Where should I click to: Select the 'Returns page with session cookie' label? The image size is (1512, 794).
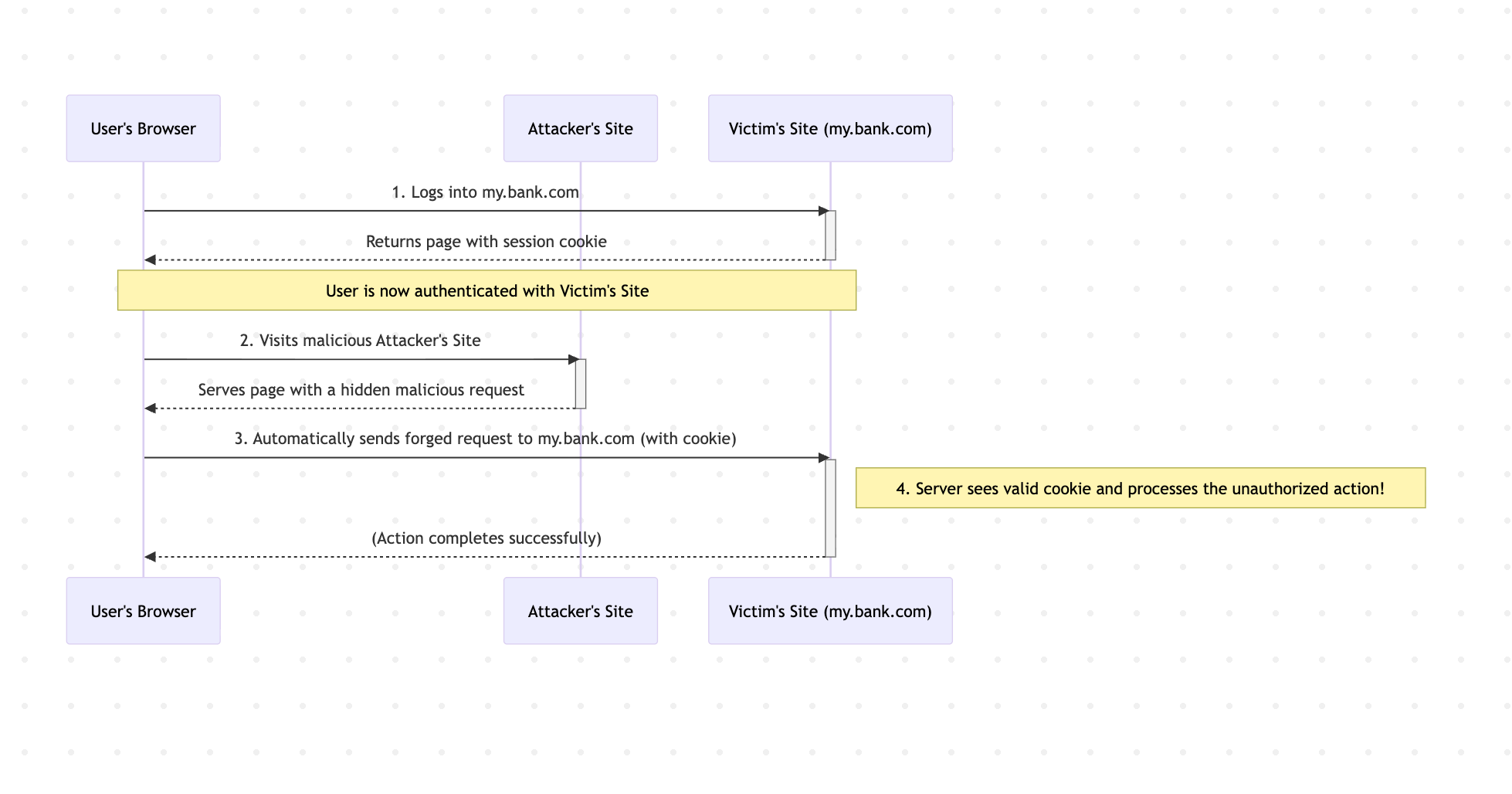coord(486,242)
